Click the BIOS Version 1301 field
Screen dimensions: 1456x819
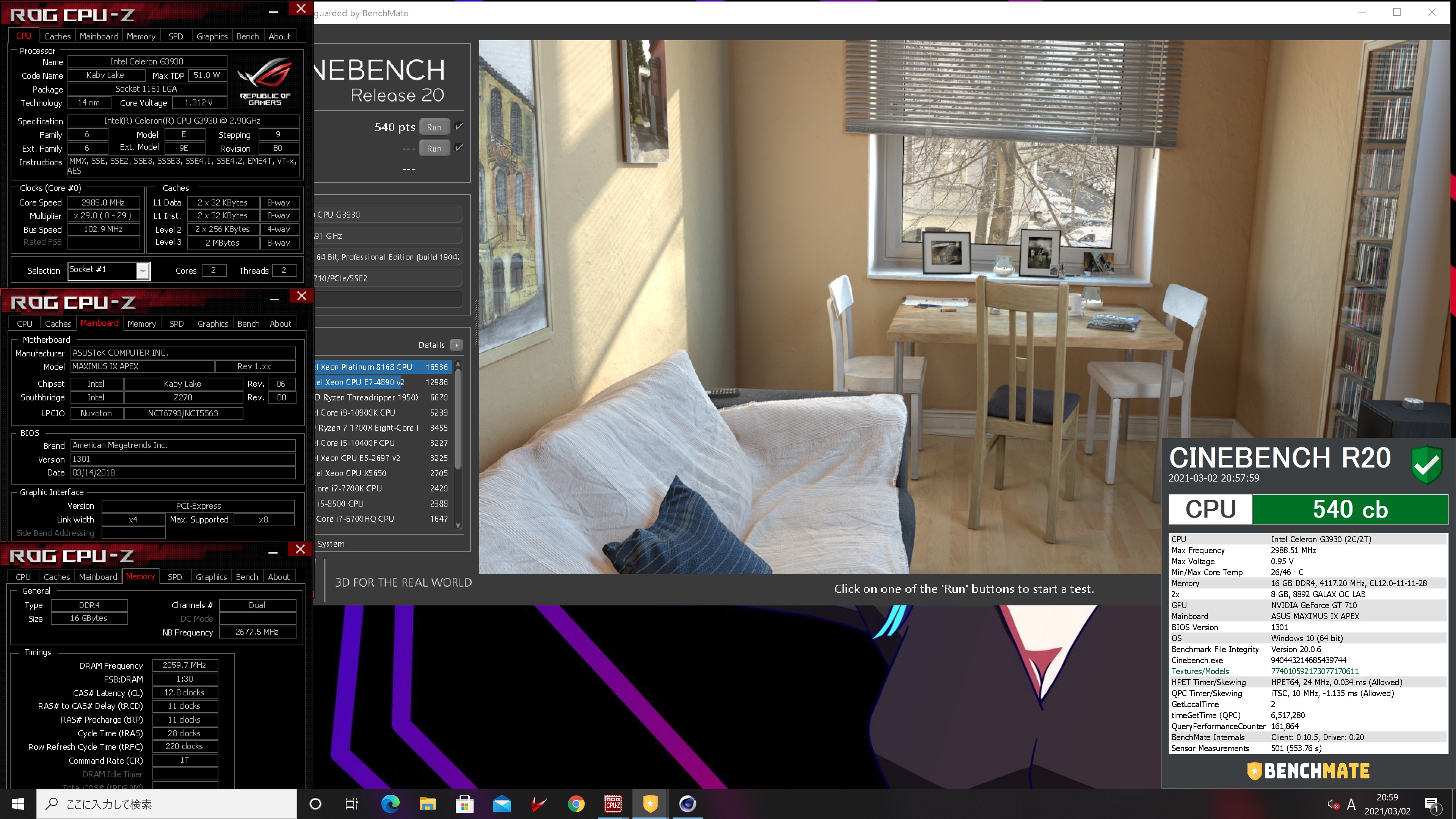[x=183, y=459]
